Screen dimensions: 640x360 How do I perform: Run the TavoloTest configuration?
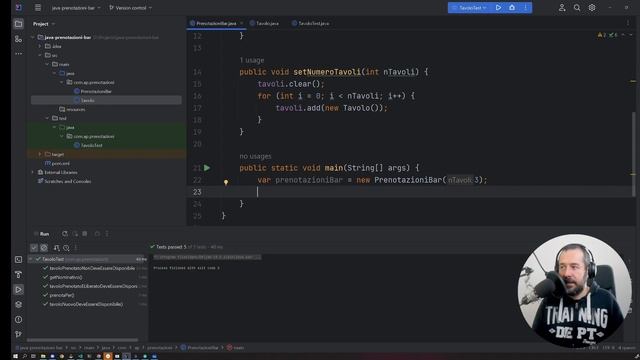pos(498,7)
